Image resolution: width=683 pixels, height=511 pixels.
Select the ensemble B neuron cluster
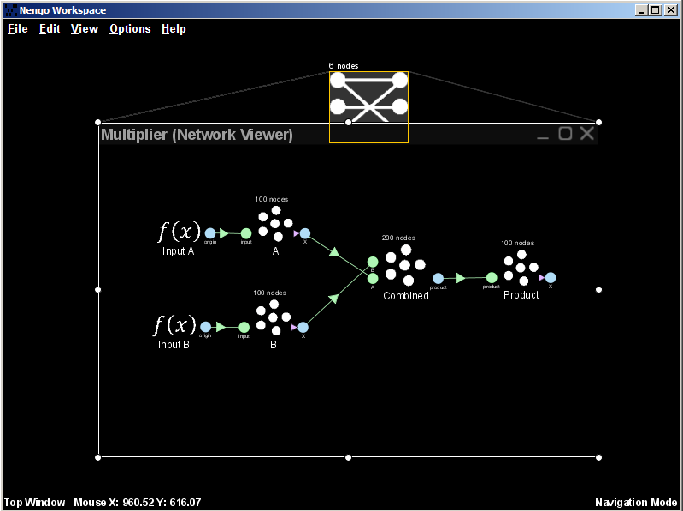tap(273, 317)
